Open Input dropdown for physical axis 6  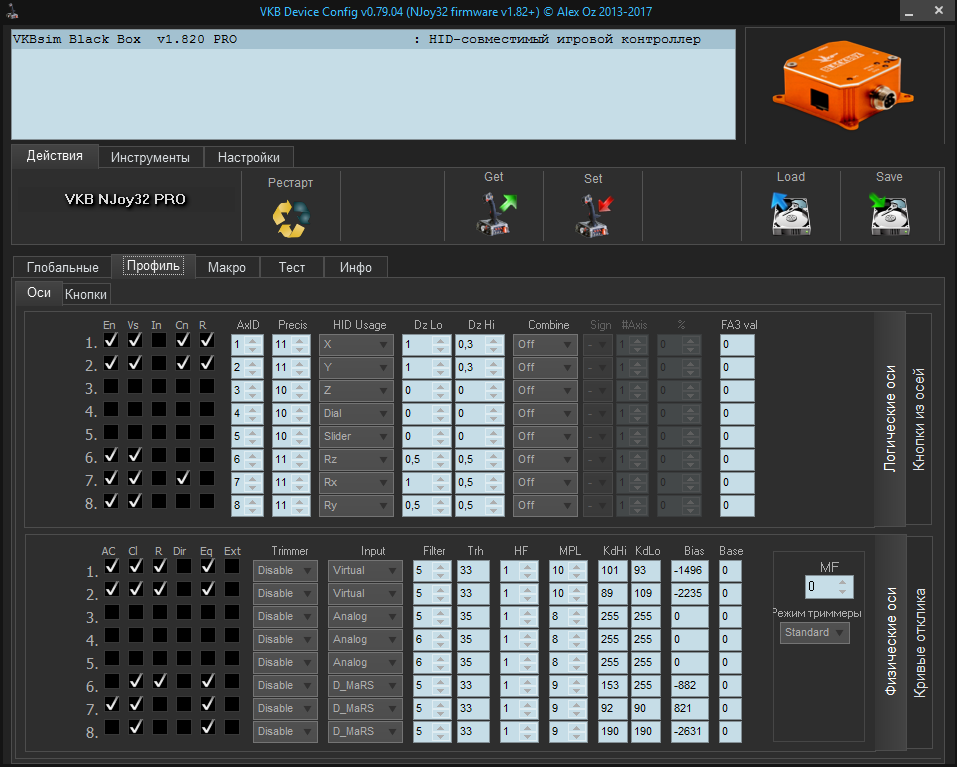[x=365, y=686]
